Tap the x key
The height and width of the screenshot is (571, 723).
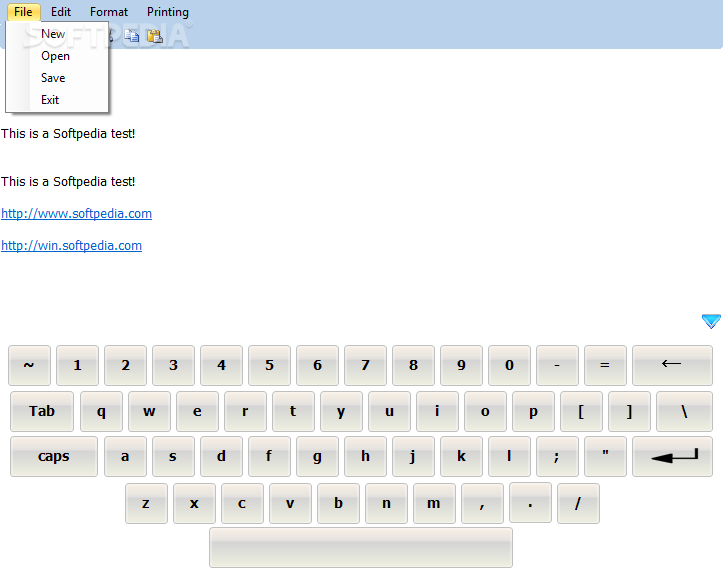194,503
